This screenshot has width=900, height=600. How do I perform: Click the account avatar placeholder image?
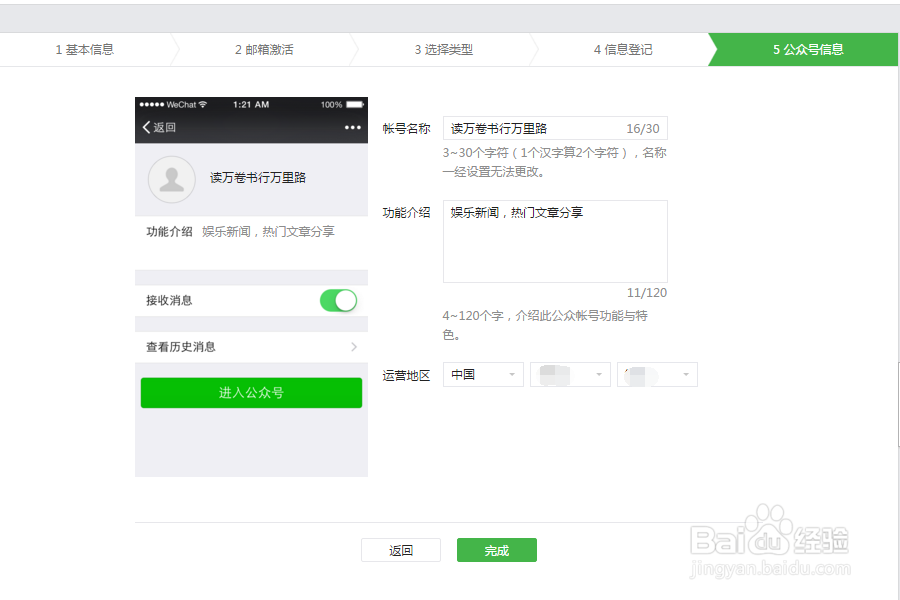[170, 180]
